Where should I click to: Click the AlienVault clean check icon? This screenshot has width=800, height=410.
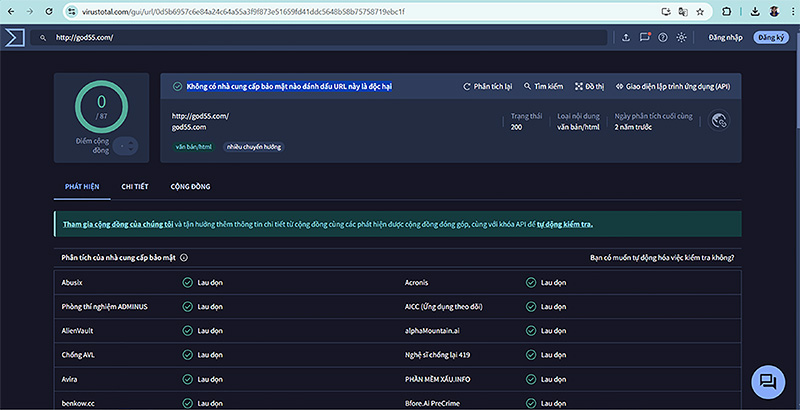187,331
